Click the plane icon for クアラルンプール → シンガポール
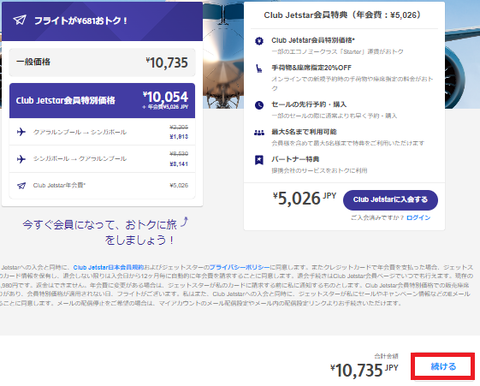The width and height of the screenshot is (480, 386). point(21,132)
